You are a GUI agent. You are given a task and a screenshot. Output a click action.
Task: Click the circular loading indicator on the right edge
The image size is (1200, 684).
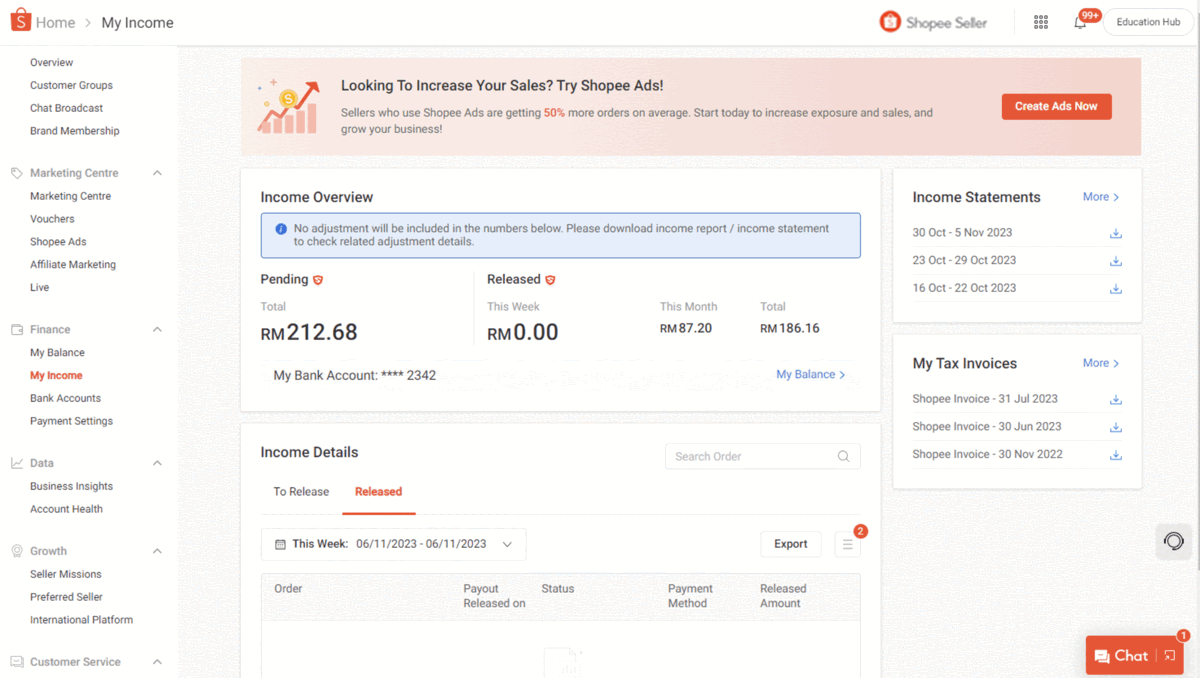click(1173, 541)
